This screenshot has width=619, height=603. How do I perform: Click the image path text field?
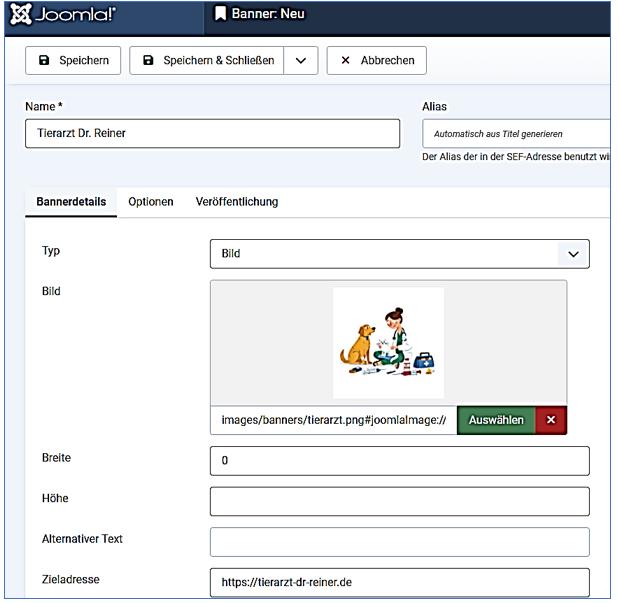tap(333, 420)
